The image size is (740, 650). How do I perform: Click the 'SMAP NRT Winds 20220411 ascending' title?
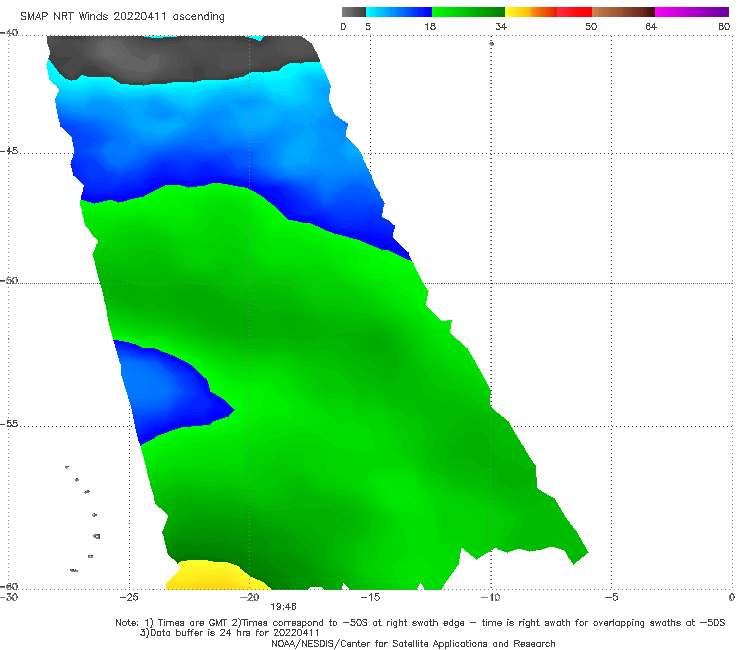click(x=122, y=16)
